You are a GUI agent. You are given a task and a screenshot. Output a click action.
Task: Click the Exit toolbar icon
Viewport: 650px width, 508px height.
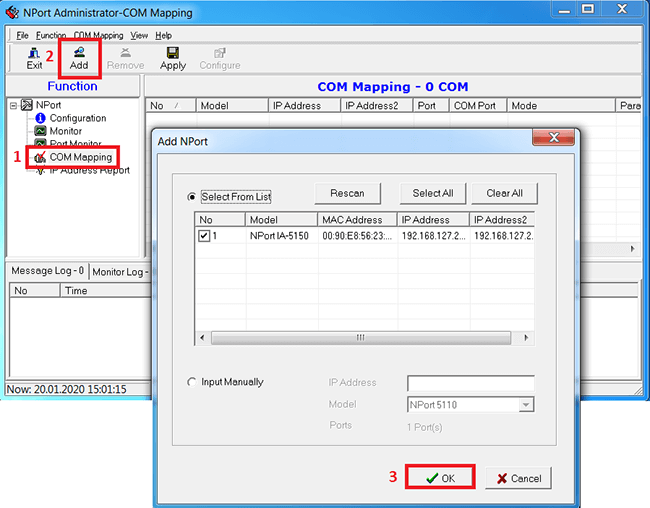(34, 58)
